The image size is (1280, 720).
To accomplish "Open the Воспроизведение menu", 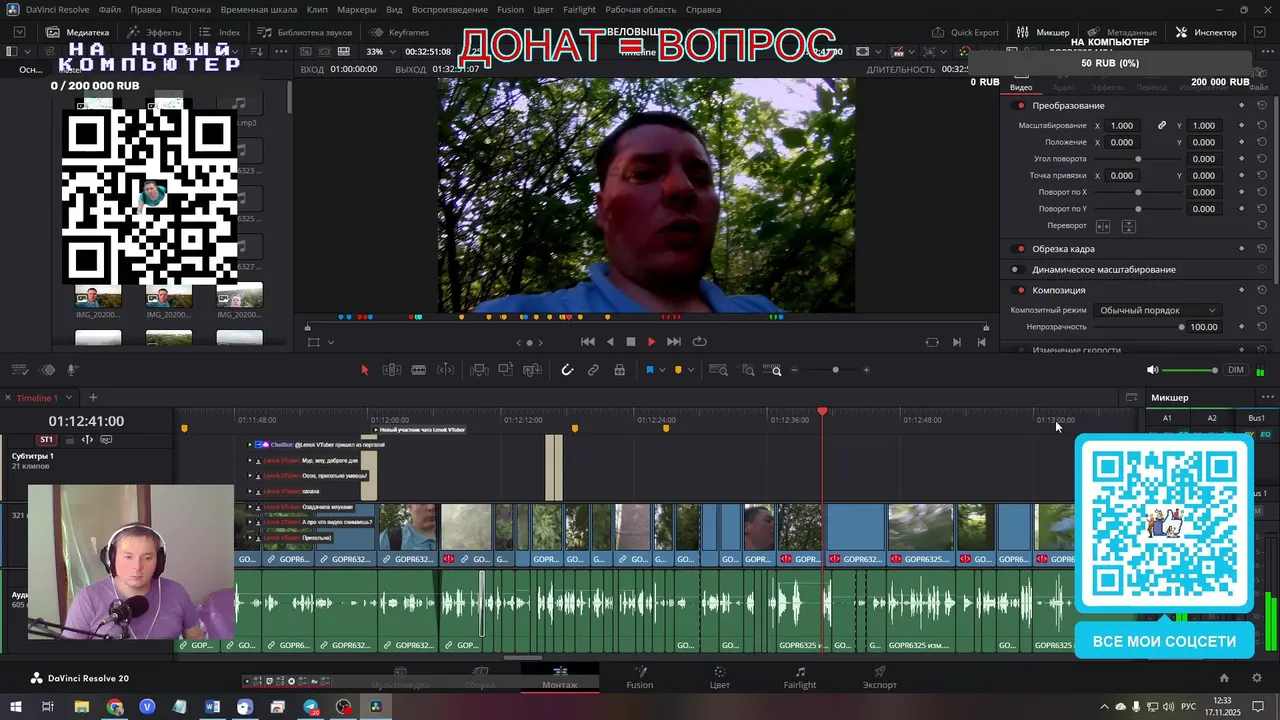I will pyautogui.click(x=450, y=9).
